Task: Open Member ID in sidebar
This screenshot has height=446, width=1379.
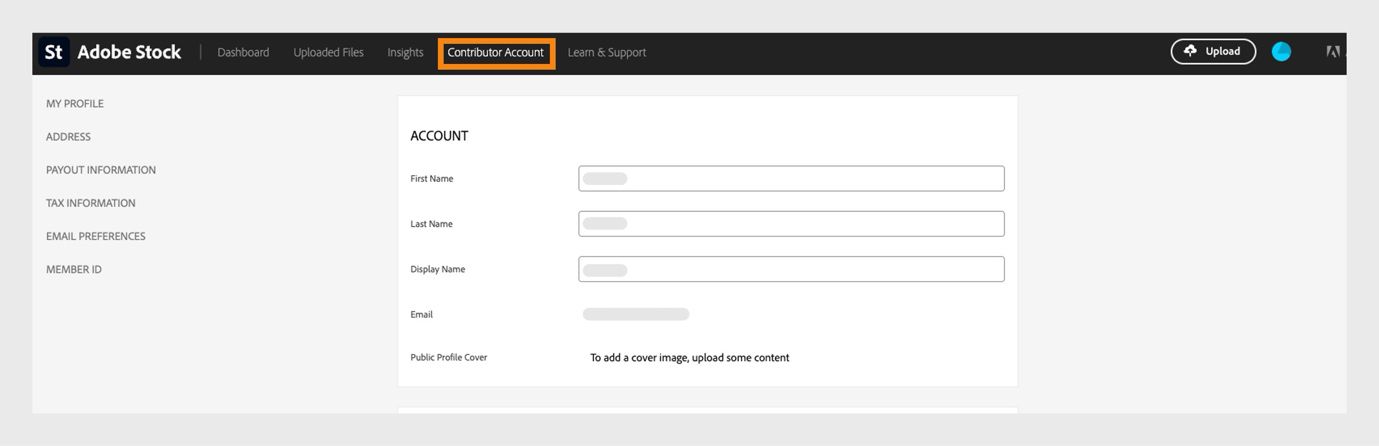Action: pyautogui.click(x=74, y=269)
